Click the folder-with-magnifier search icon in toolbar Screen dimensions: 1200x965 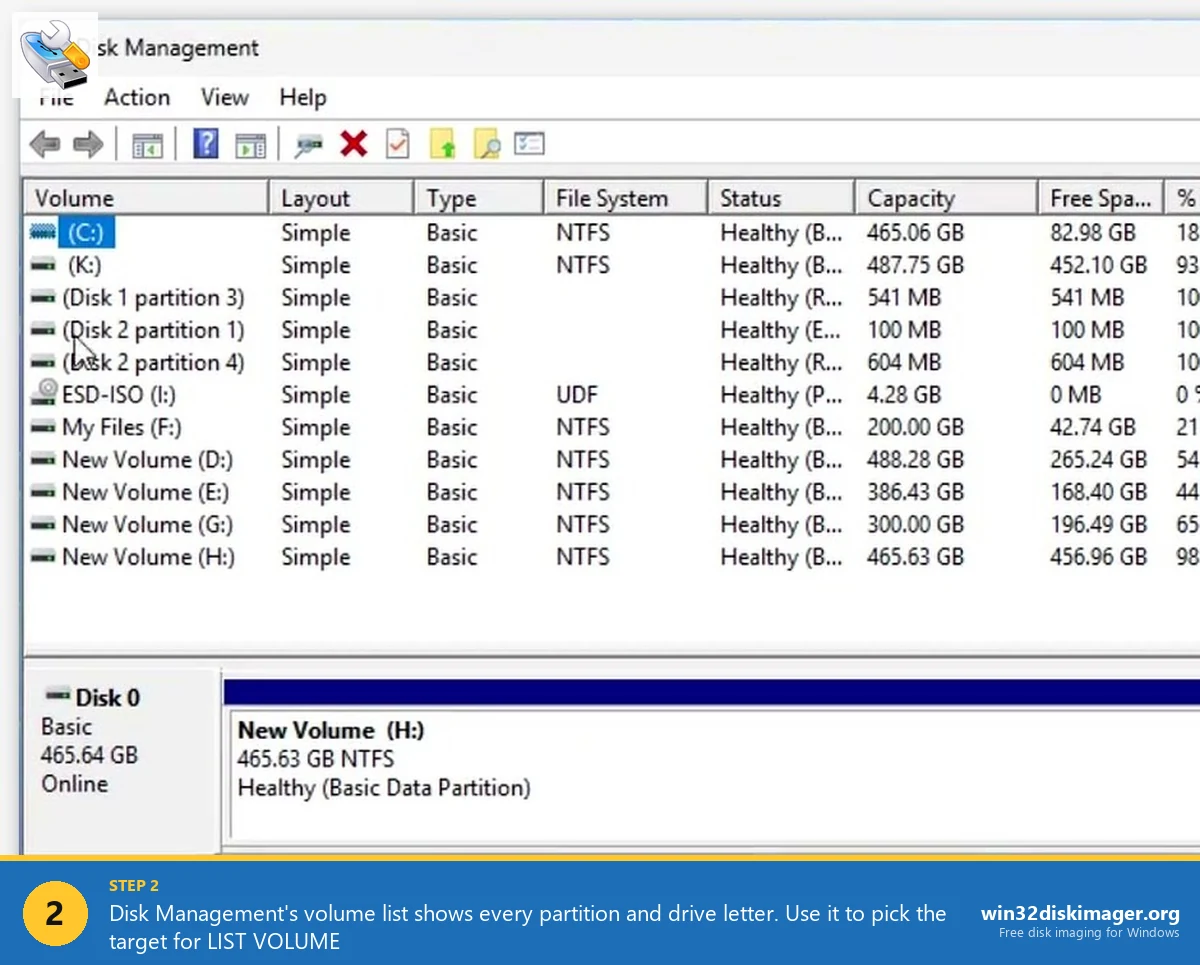click(487, 143)
